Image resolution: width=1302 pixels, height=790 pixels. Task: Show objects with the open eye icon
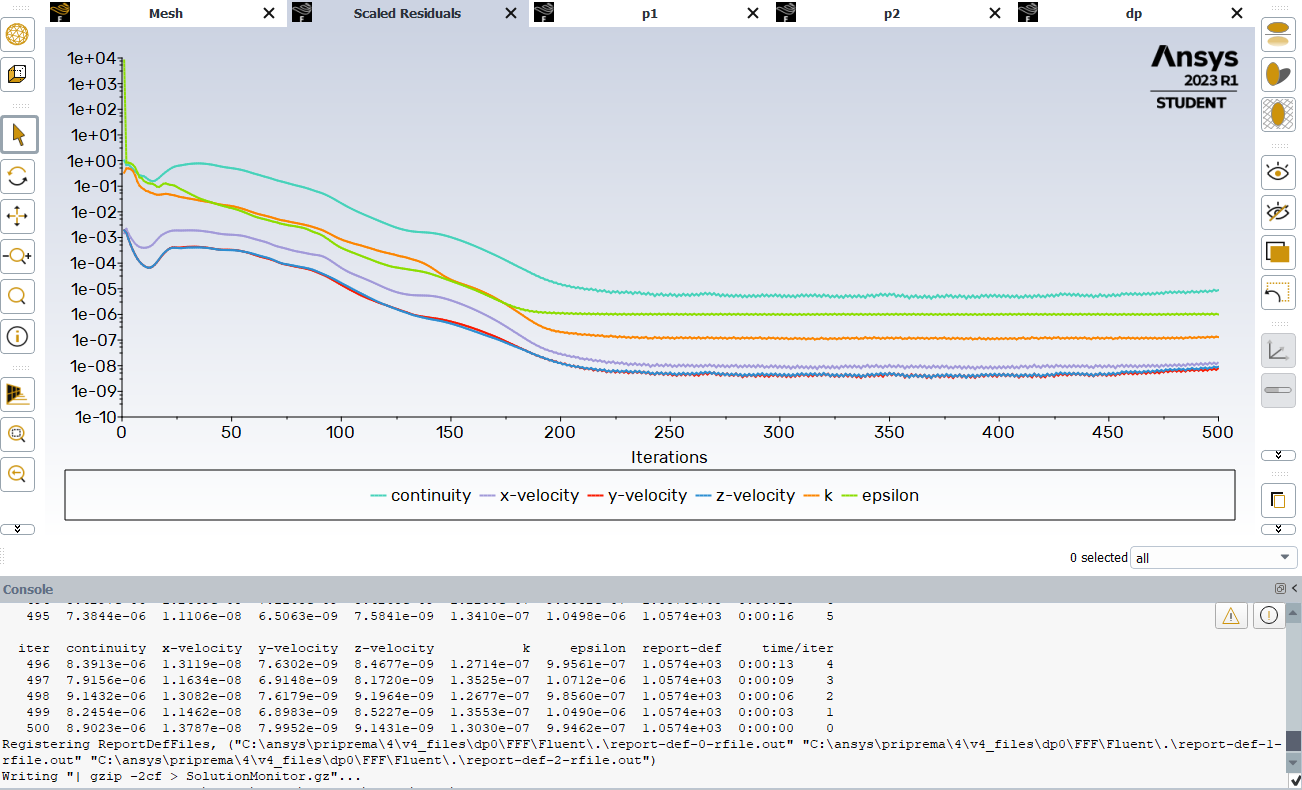pos(1278,172)
